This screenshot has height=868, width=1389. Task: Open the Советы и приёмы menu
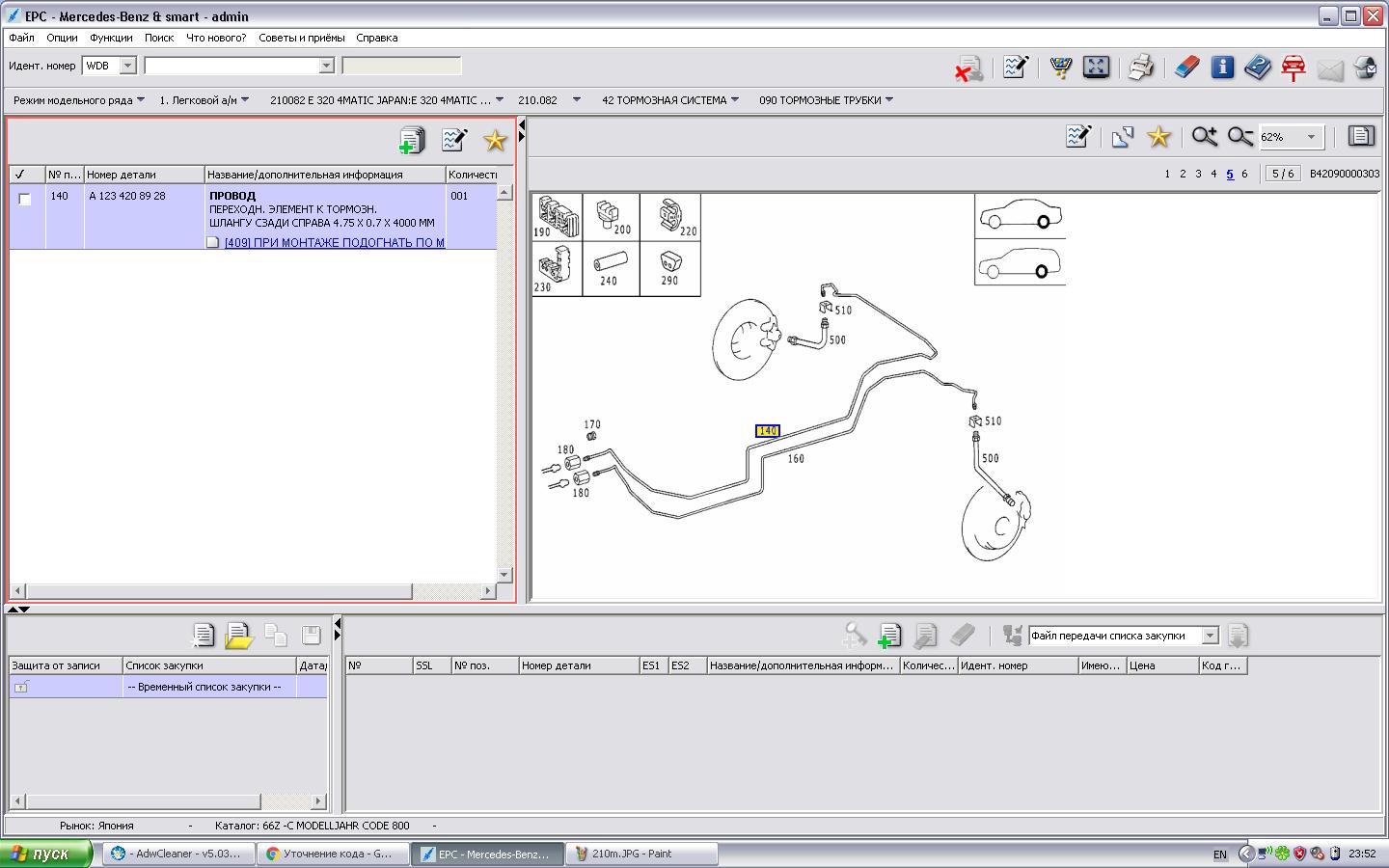click(301, 38)
